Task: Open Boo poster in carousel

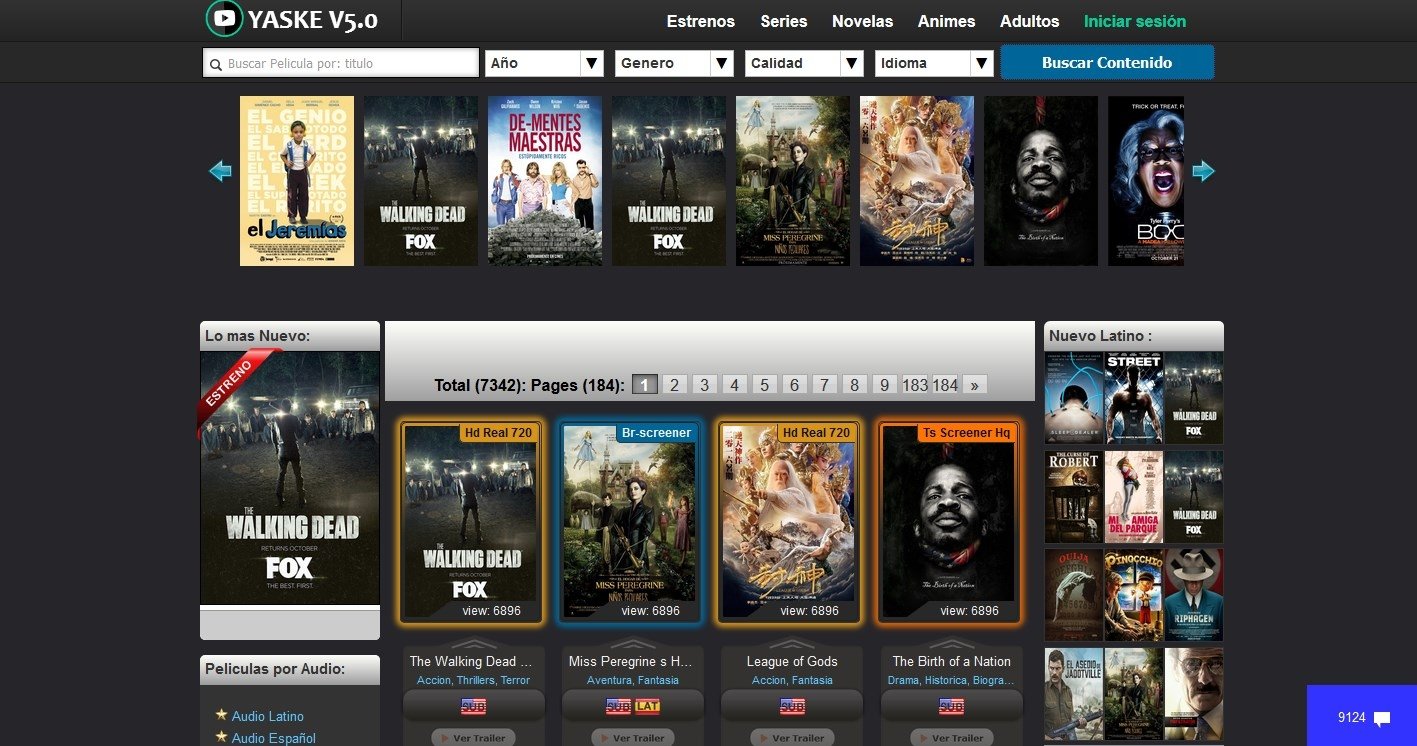Action: point(1146,181)
